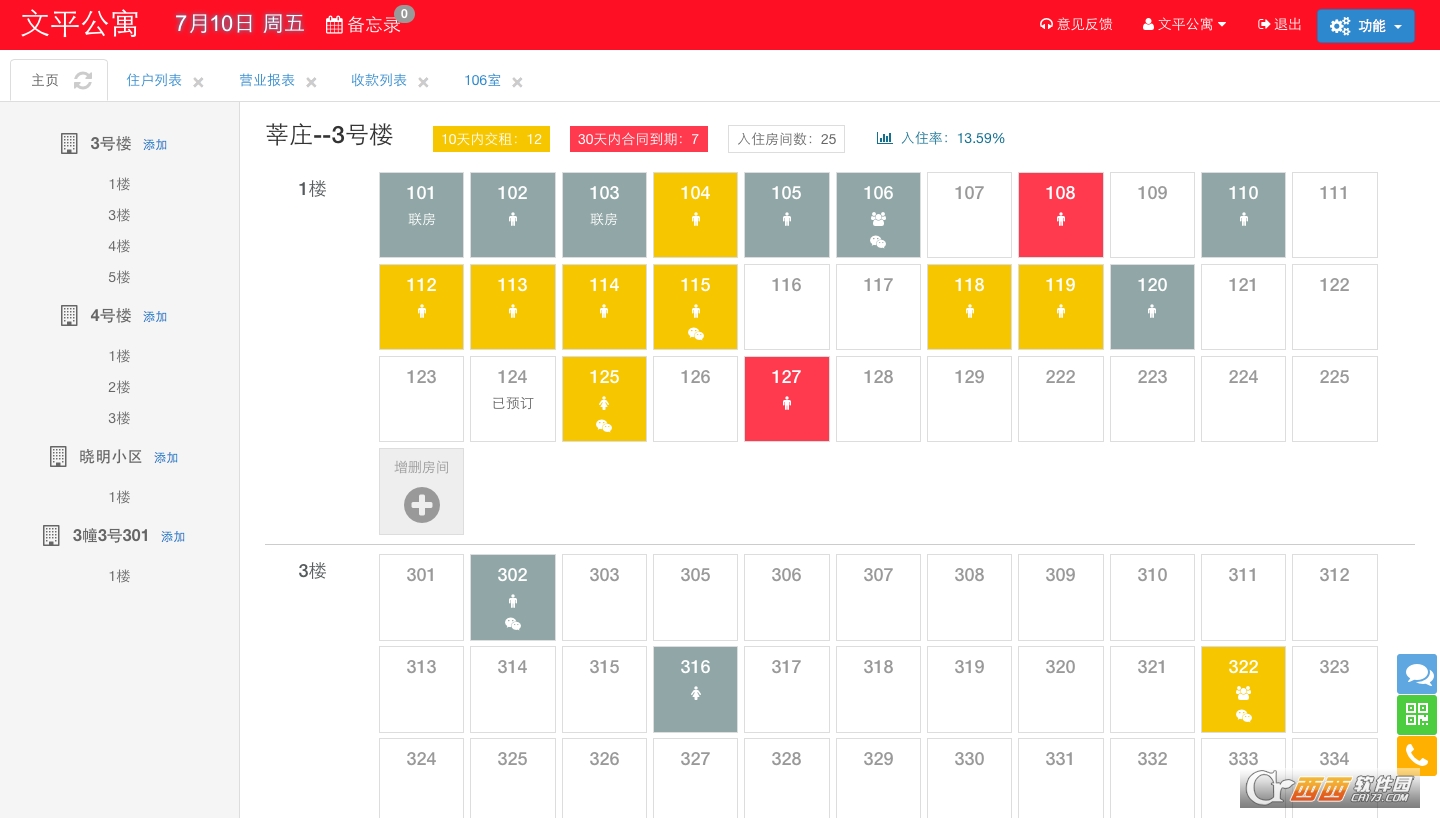Viewport: 1440px width, 818px height.
Task: Switch to the 住户列表 tab
Action: click(x=154, y=80)
